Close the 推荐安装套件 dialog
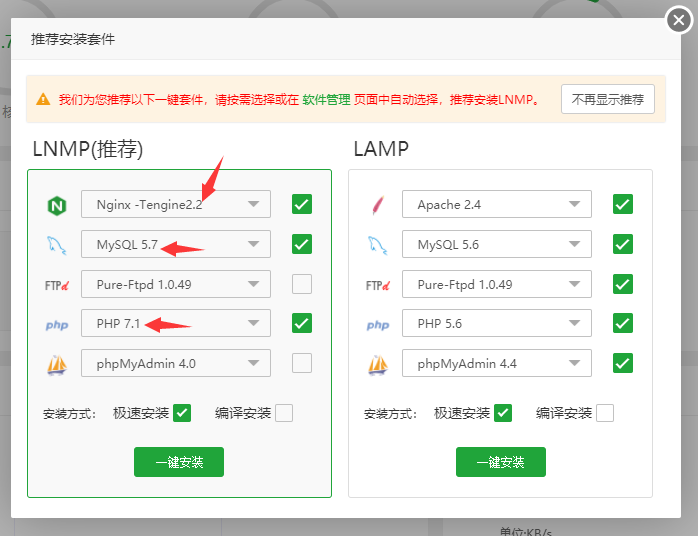The height and width of the screenshot is (536, 698). click(679, 21)
